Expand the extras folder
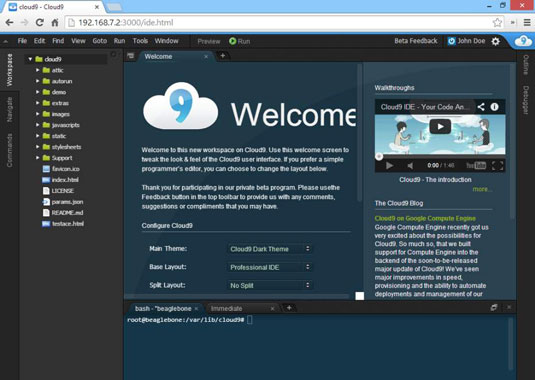535x380 pixels. tap(38, 103)
